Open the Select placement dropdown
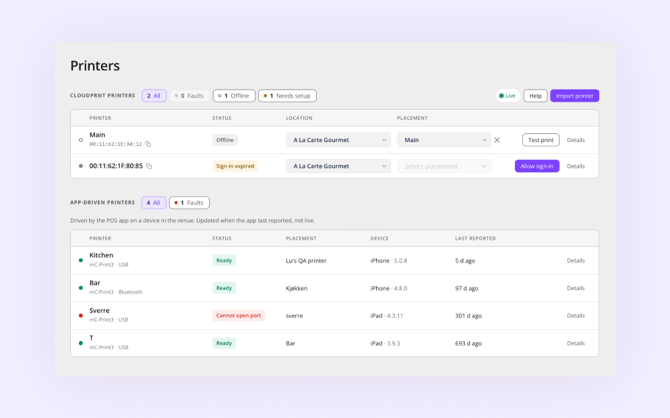The image size is (670, 418). tap(444, 166)
